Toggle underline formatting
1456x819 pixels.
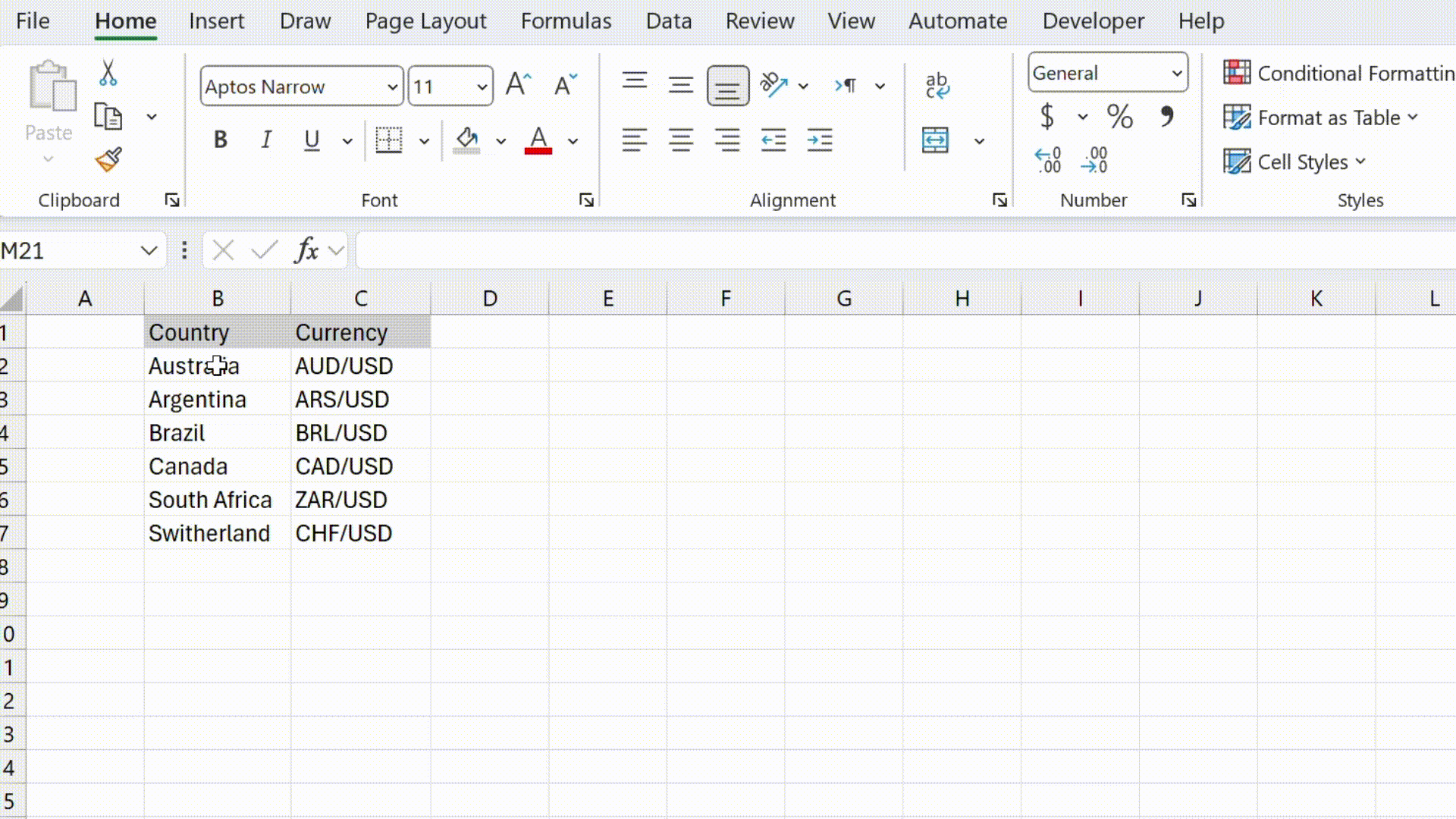(311, 140)
